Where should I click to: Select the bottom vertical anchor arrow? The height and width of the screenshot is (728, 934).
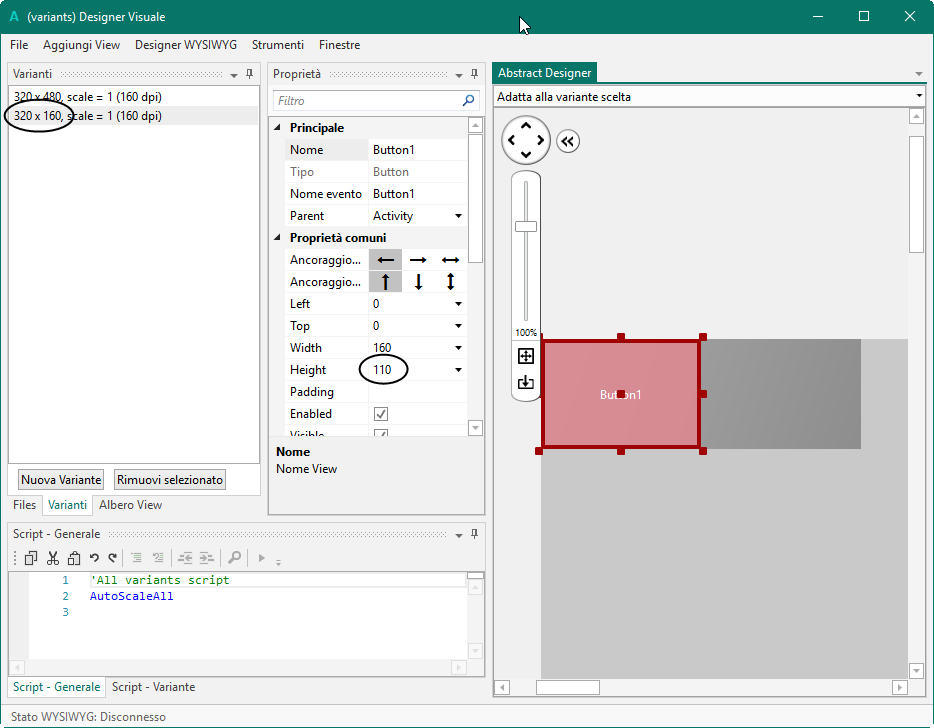pyautogui.click(x=418, y=282)
